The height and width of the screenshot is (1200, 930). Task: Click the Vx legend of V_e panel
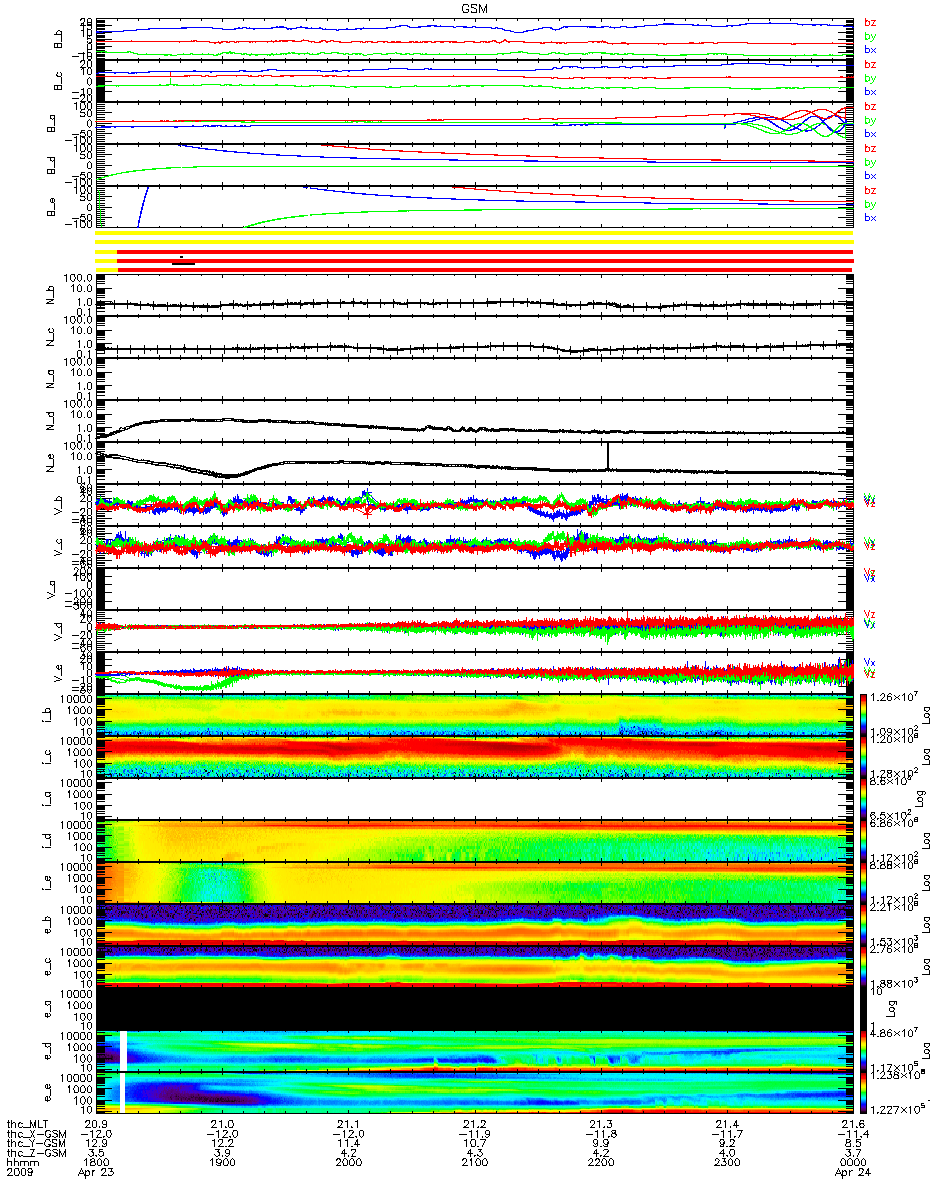pyautogui.click(x=870, y=662)
